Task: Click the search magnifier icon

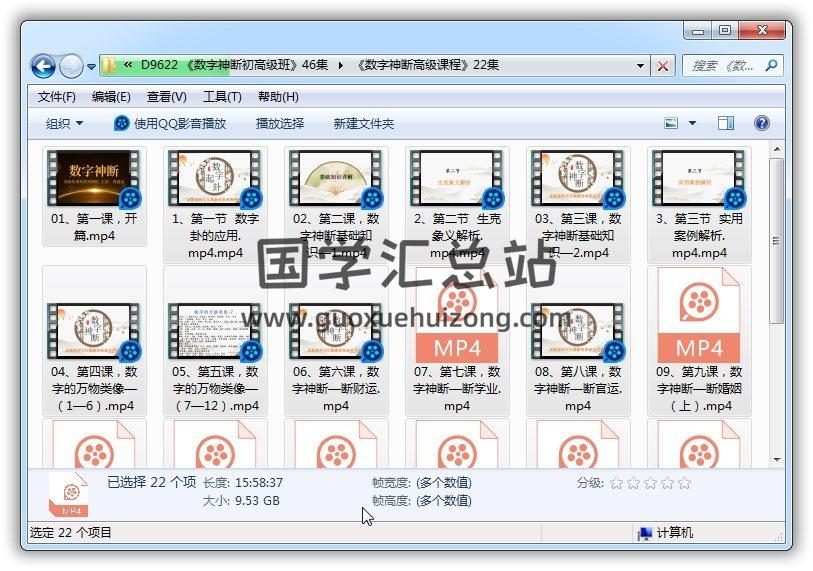Action: click(x=771, y=66)
